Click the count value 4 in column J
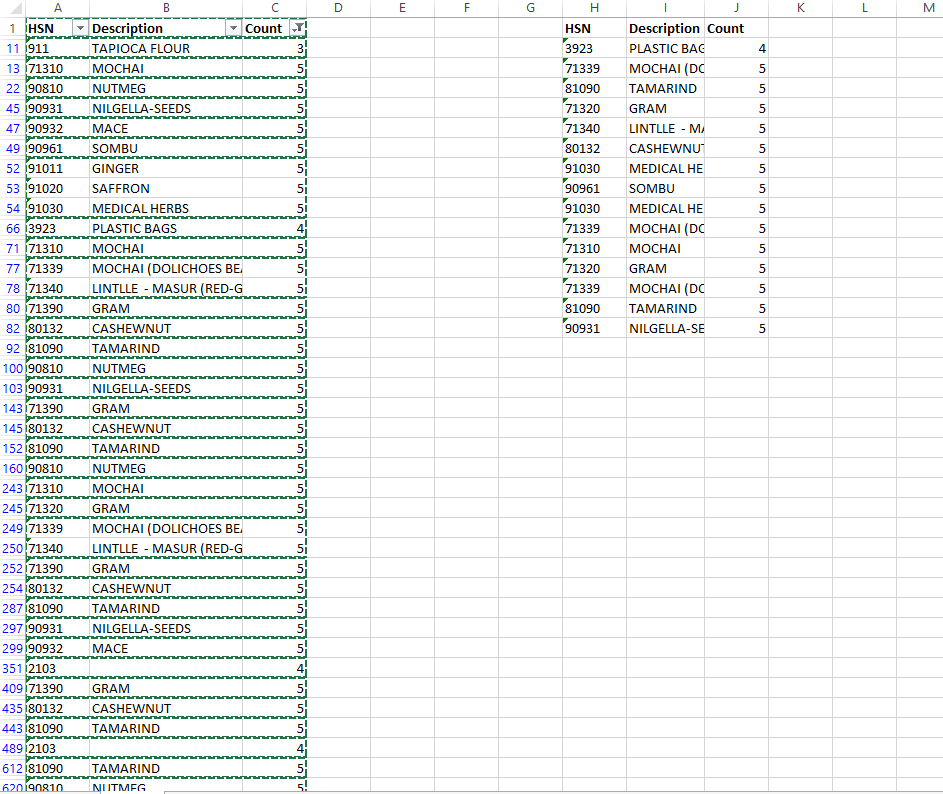Image resolution: width=943 pixels, height=794 pixels. point(736,49)
